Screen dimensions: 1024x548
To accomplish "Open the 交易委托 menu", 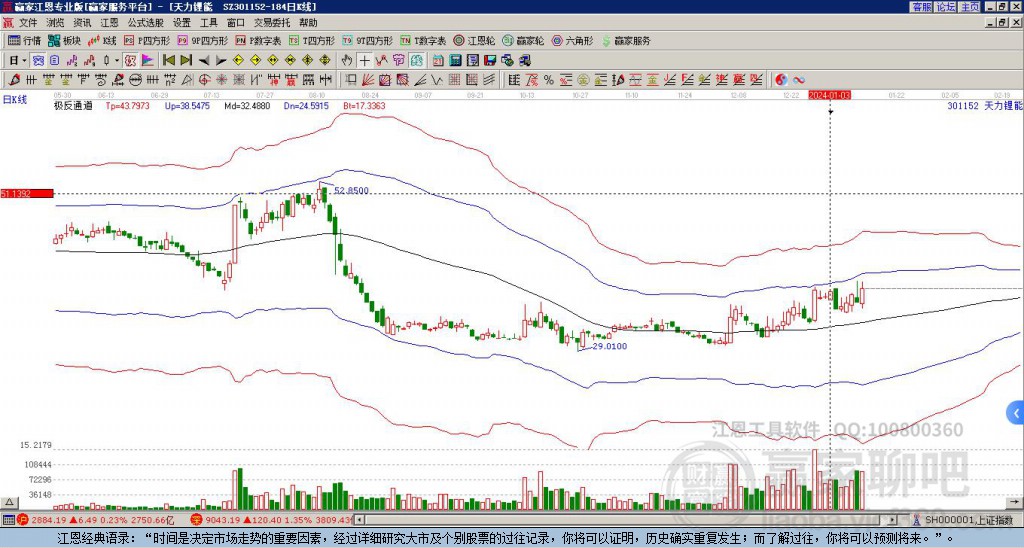I will [272, 23].
